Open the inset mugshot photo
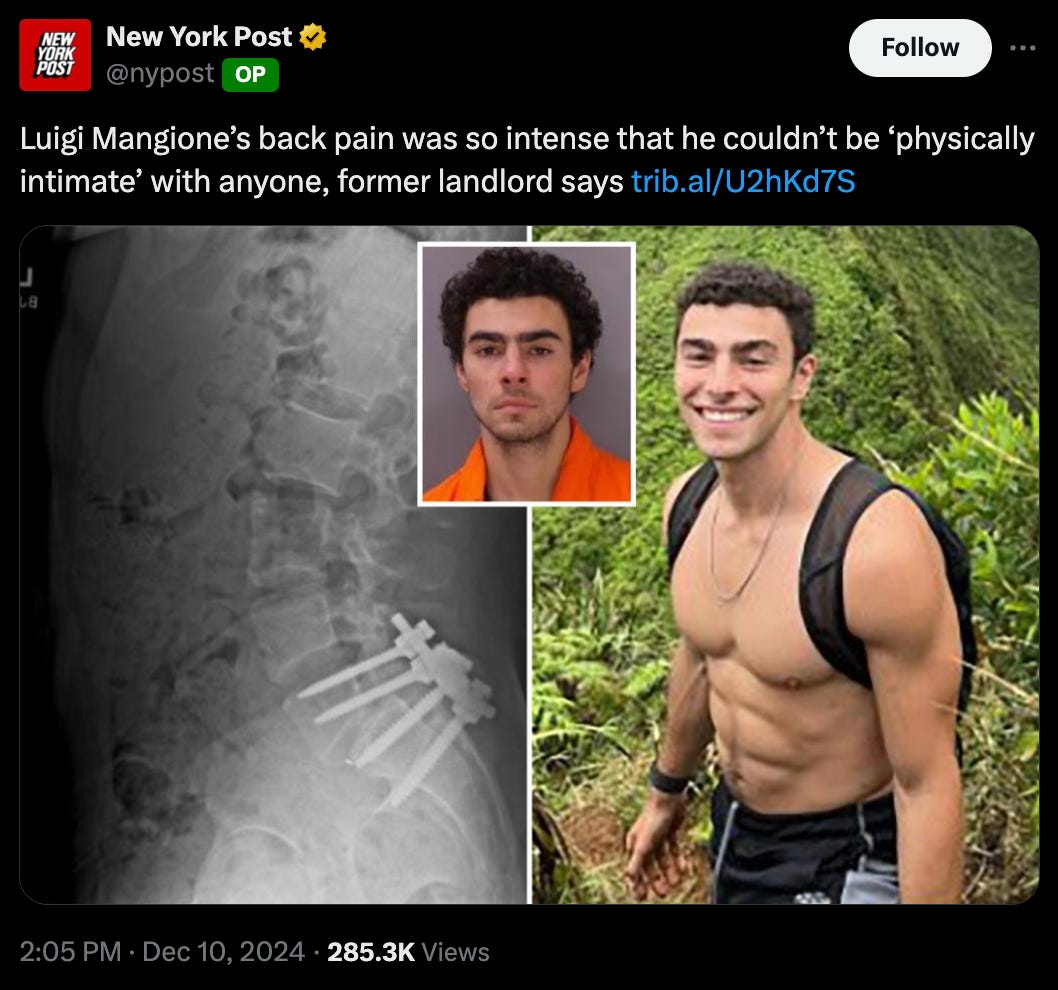This screenshot has width=1058, height=990. tap(526, 374)
